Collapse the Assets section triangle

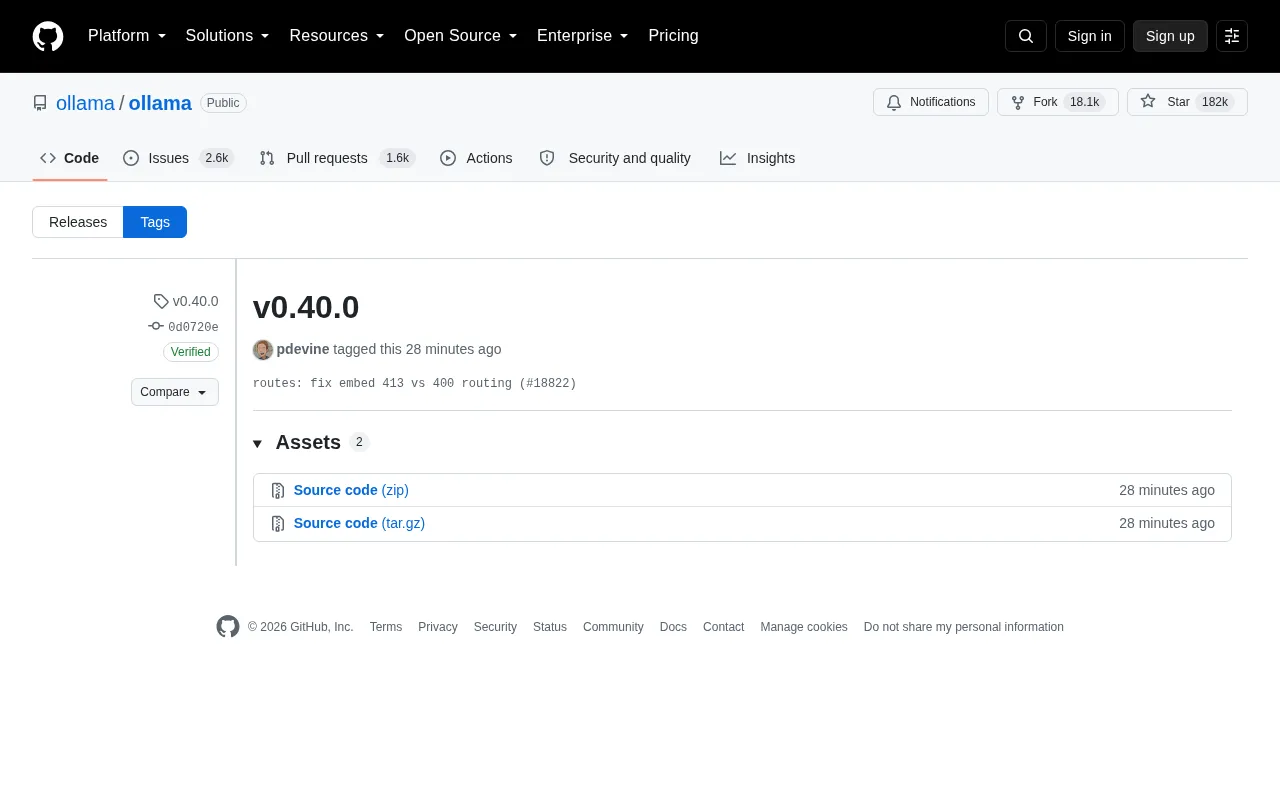pos(258,443)
